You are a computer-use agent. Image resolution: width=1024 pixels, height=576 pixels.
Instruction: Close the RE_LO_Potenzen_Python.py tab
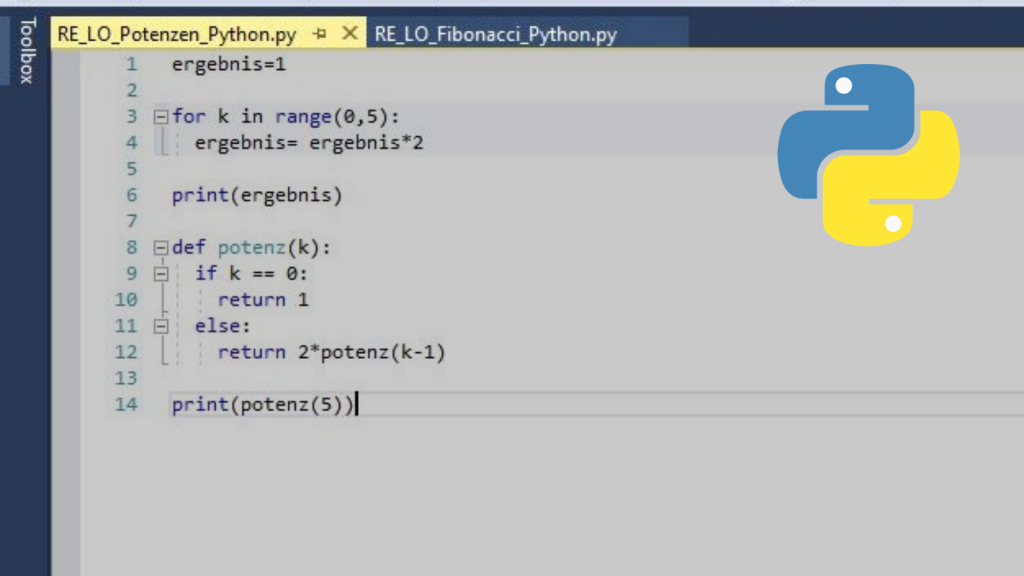(x=349, y=34)
